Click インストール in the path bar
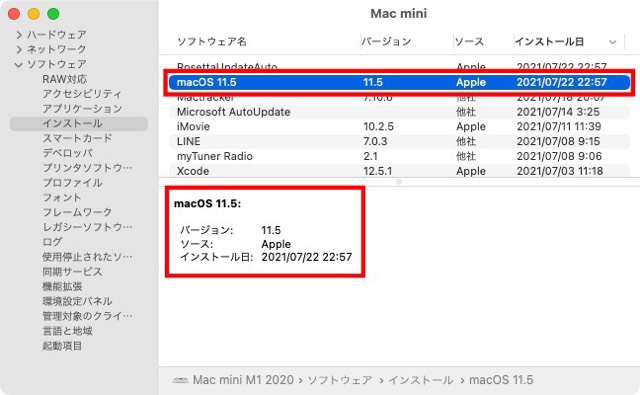 [420, 380]
